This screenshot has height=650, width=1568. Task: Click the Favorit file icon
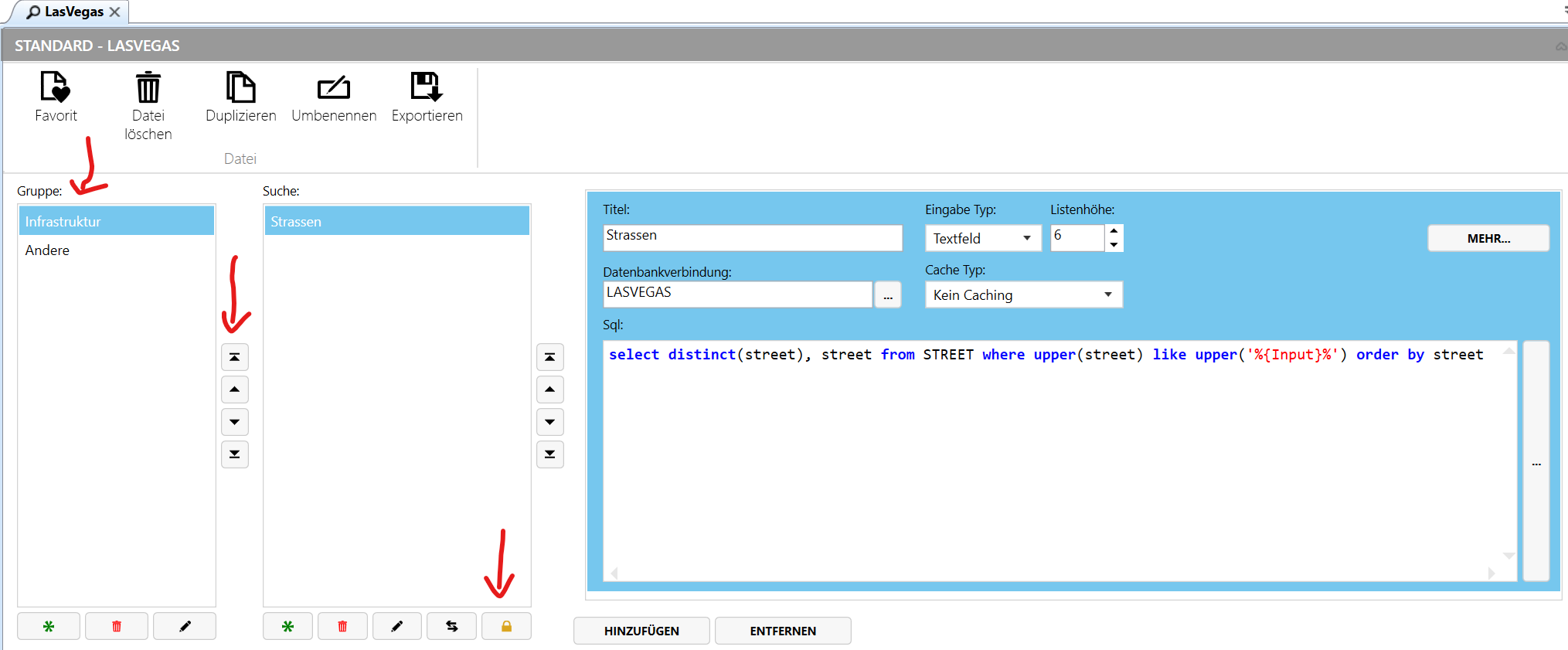[56, 87]
